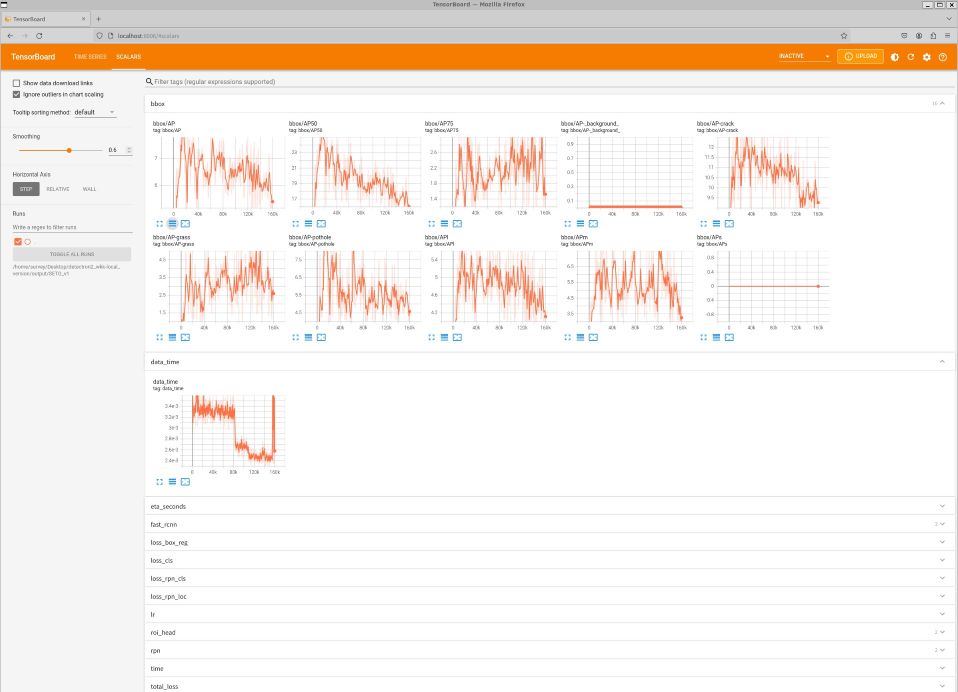958x692 pixels.
Task: Click the reload data refresh icon
Action: [x=911, y=57]
